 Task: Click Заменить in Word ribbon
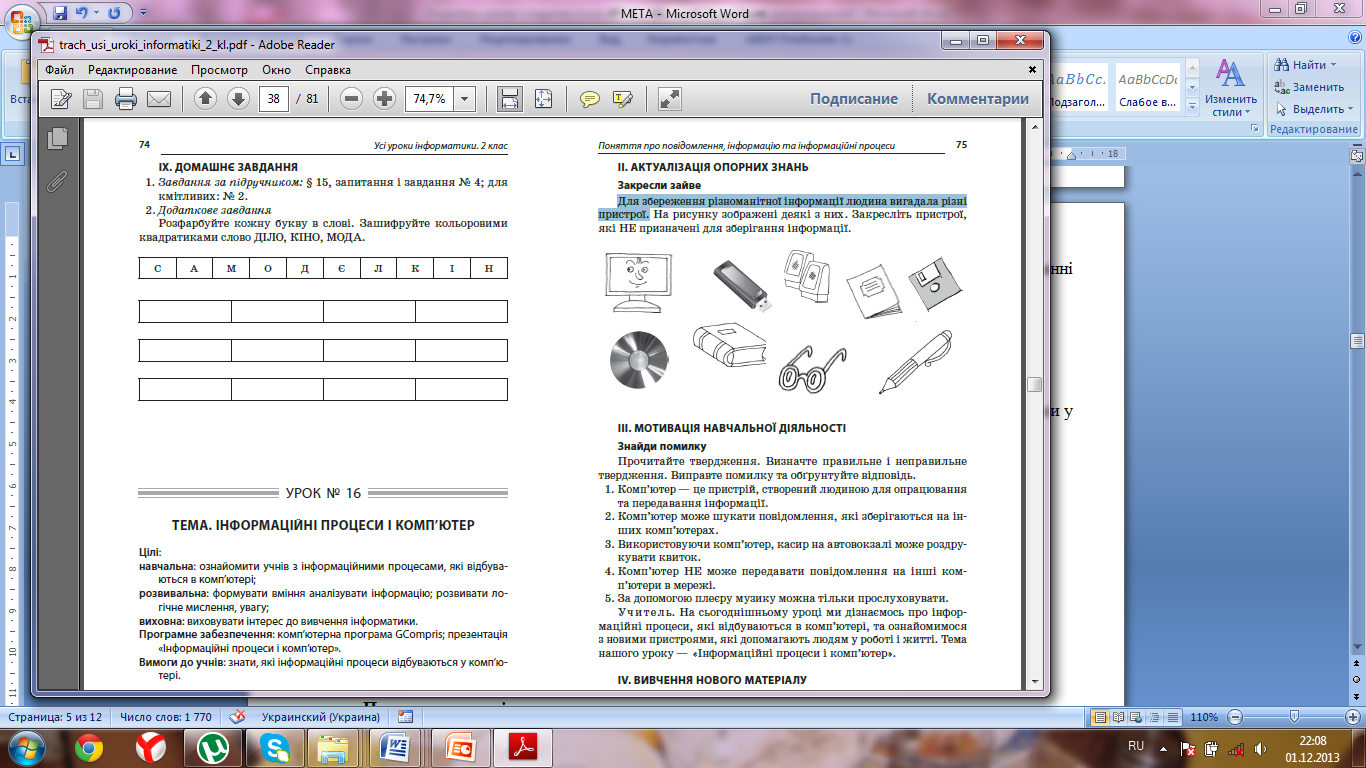point(1309,87)
